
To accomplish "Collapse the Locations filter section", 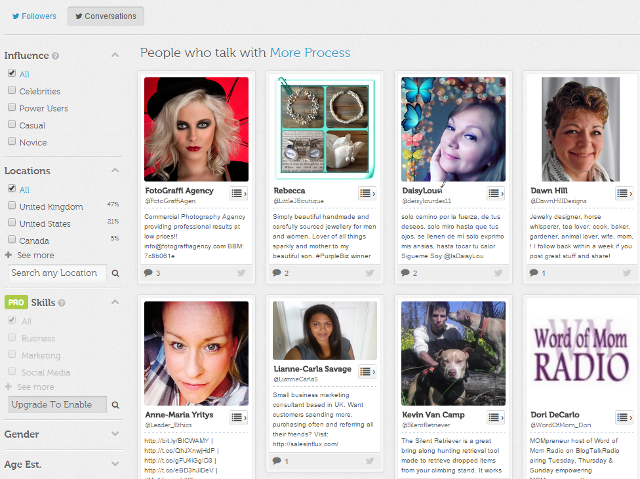I will coord(115,171).
